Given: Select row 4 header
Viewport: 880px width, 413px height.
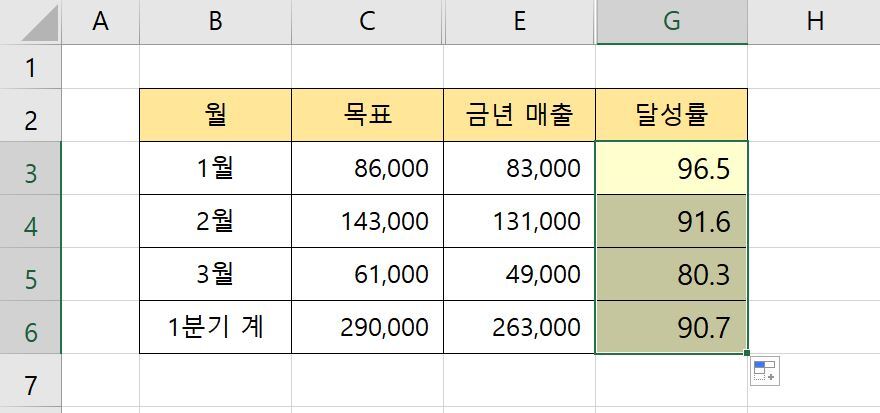Looking at the screenshot, I should (30, 221).
